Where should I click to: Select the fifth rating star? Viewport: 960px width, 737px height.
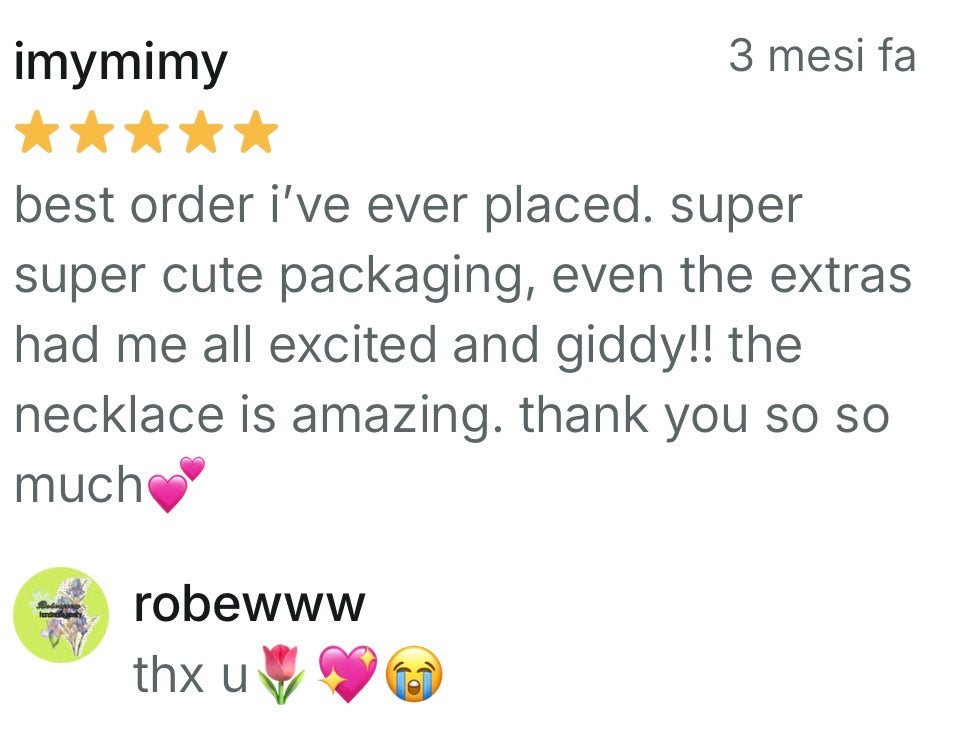[257, 133]
